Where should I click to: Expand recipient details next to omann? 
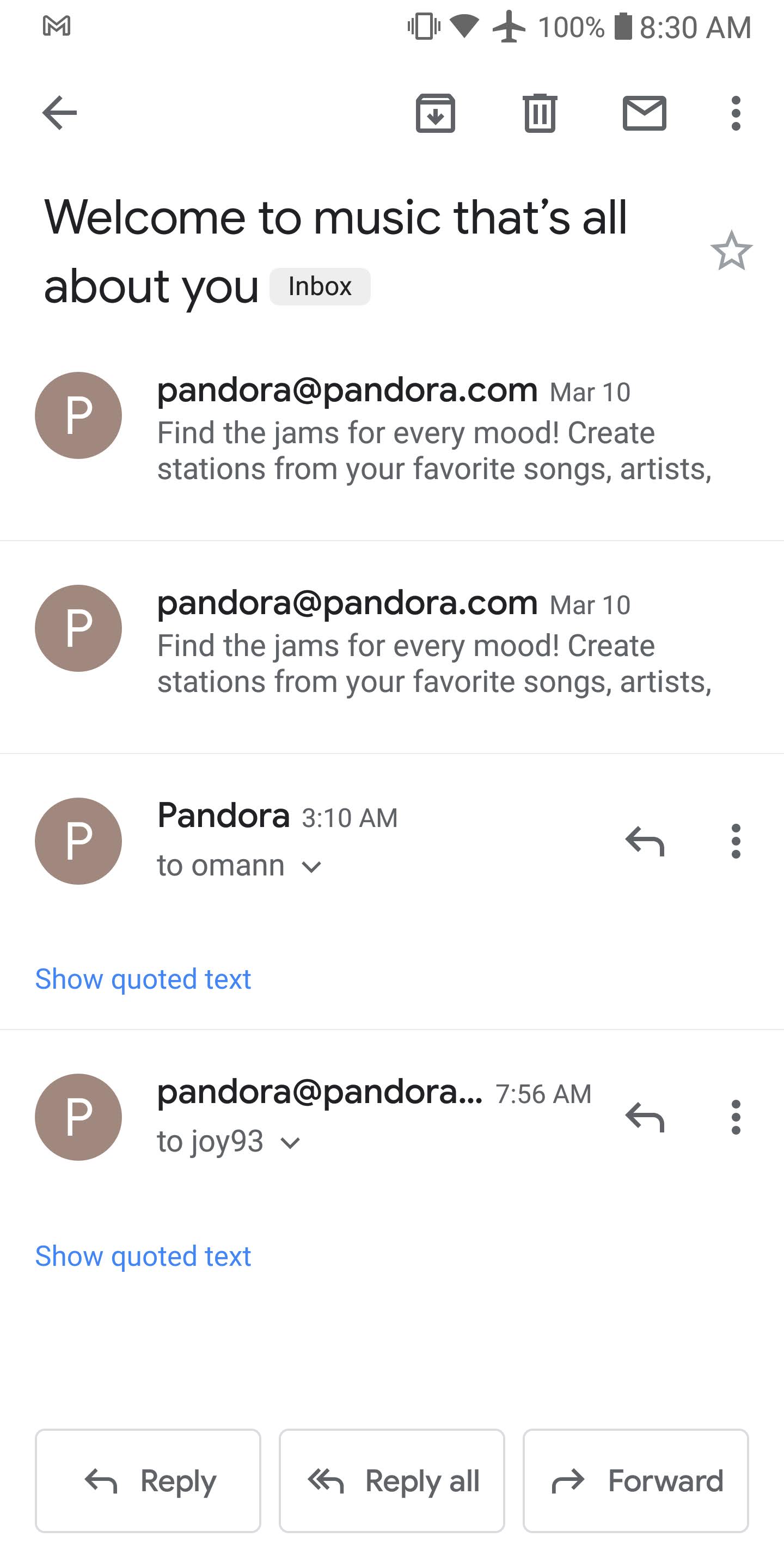tap(311, 867)
